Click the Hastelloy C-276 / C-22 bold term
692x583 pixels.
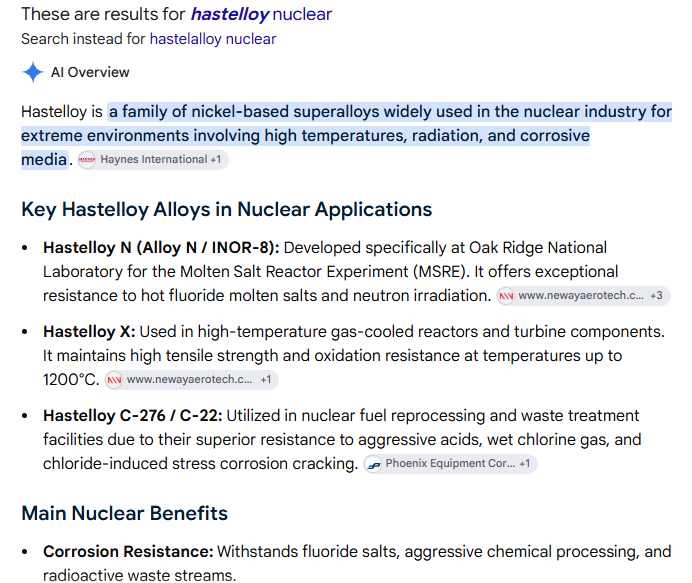point(132,416)
